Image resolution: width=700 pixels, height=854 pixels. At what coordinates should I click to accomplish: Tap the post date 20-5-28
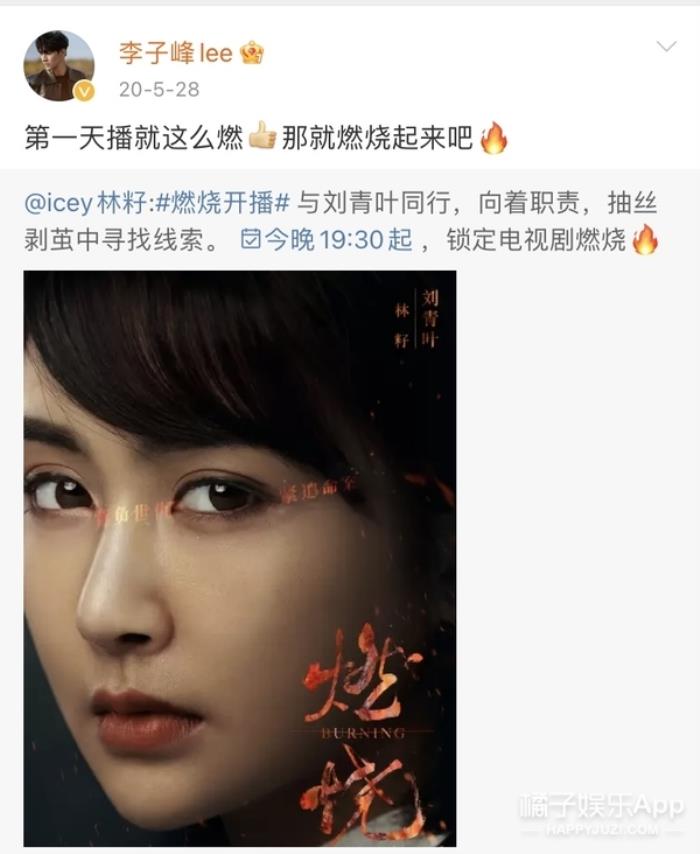159,89
